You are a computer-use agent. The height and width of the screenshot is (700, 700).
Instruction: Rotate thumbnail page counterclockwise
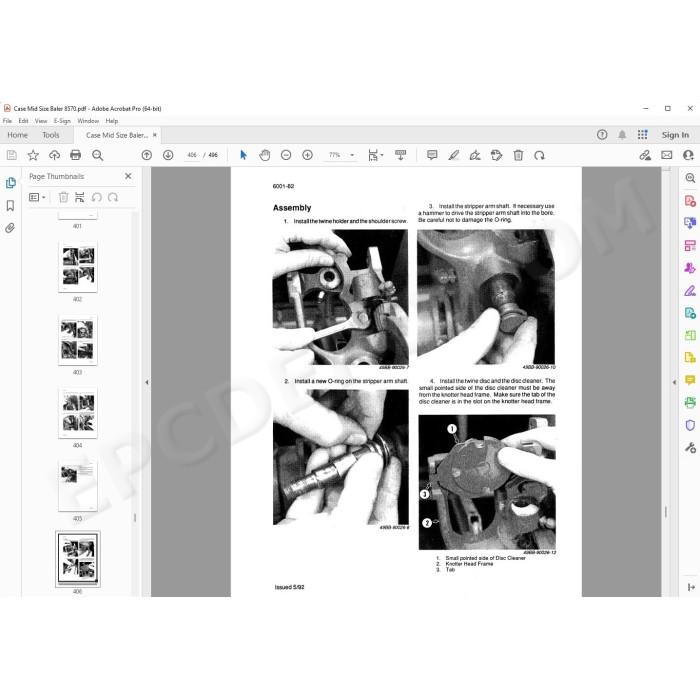[x=96, y=197]
